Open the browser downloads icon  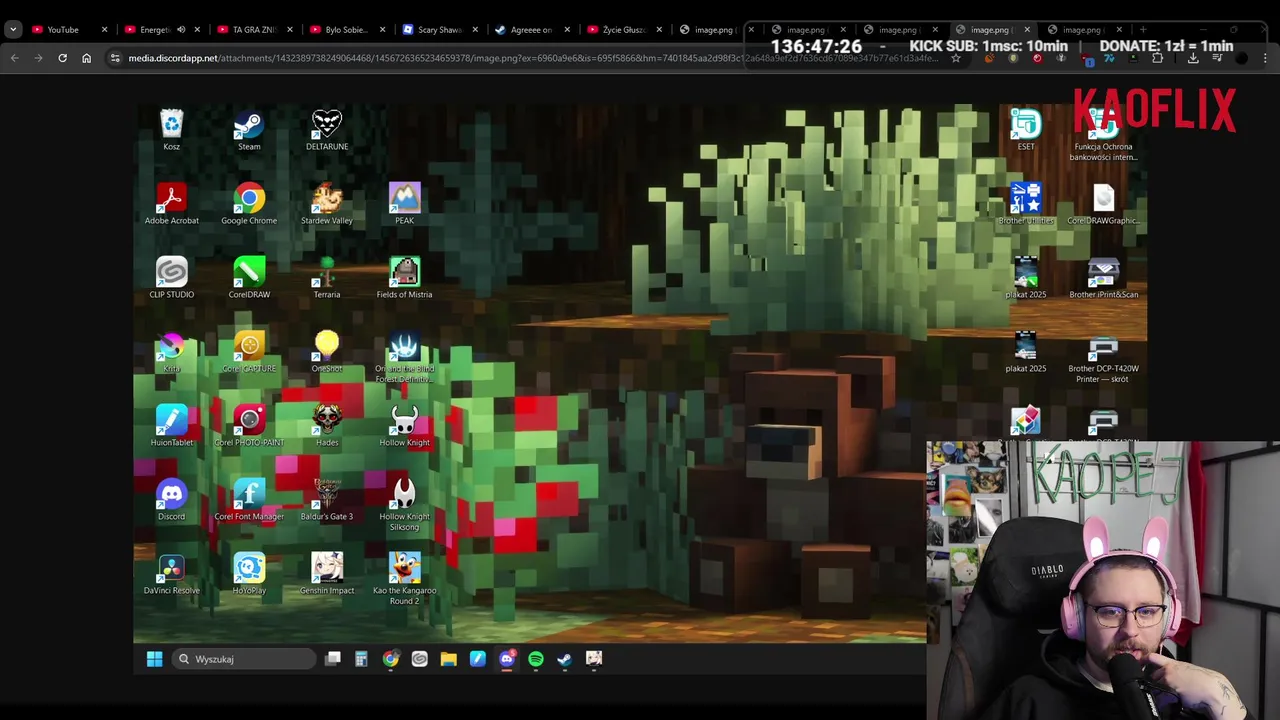(1193, 58)
